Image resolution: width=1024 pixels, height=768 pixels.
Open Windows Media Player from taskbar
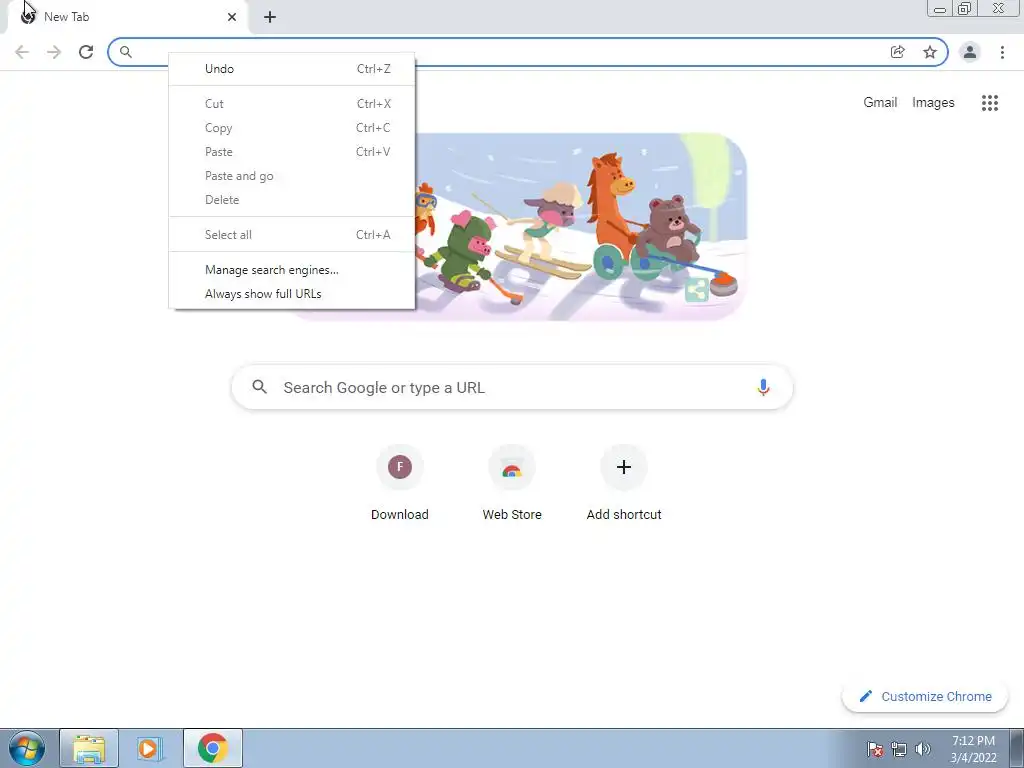pos(150,748)
